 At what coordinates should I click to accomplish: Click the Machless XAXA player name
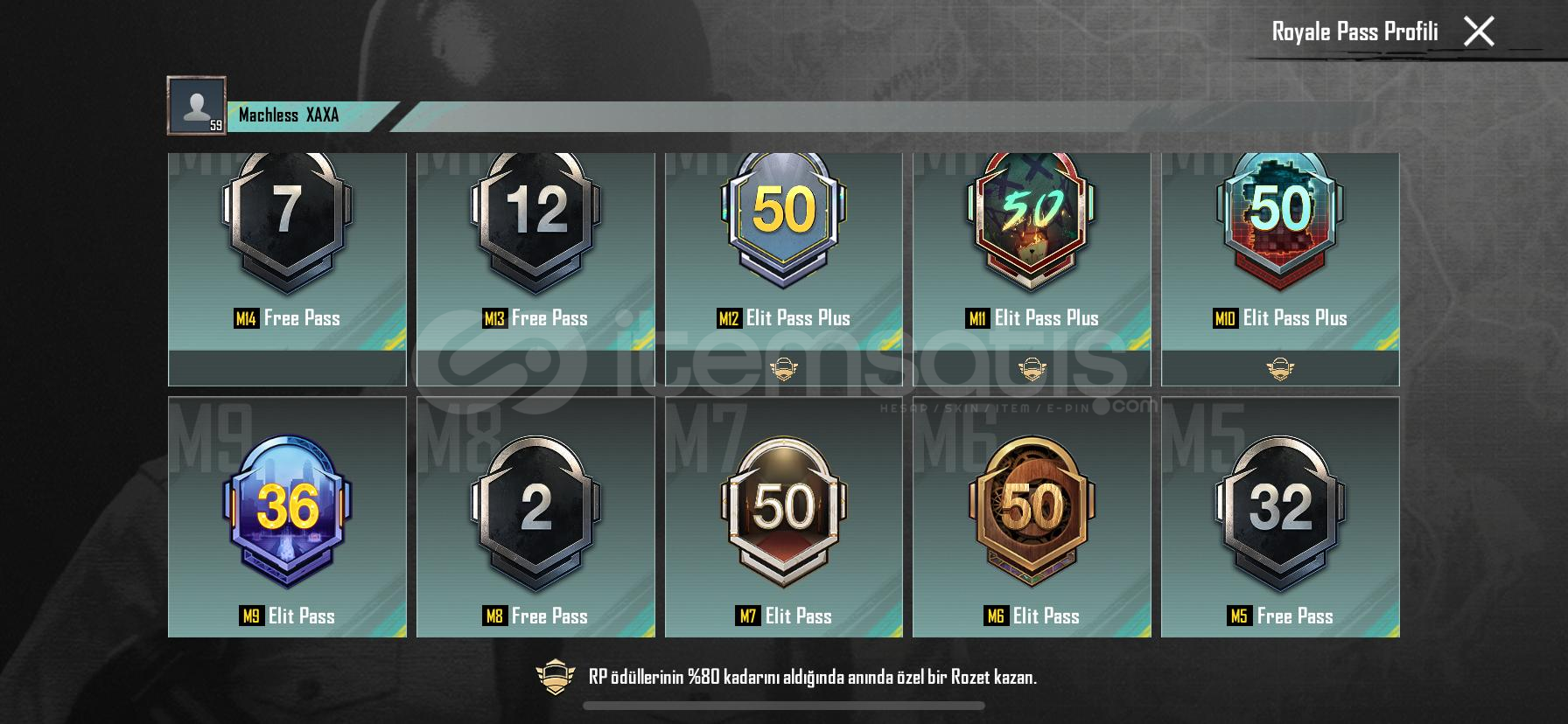(x=289, y=115)
